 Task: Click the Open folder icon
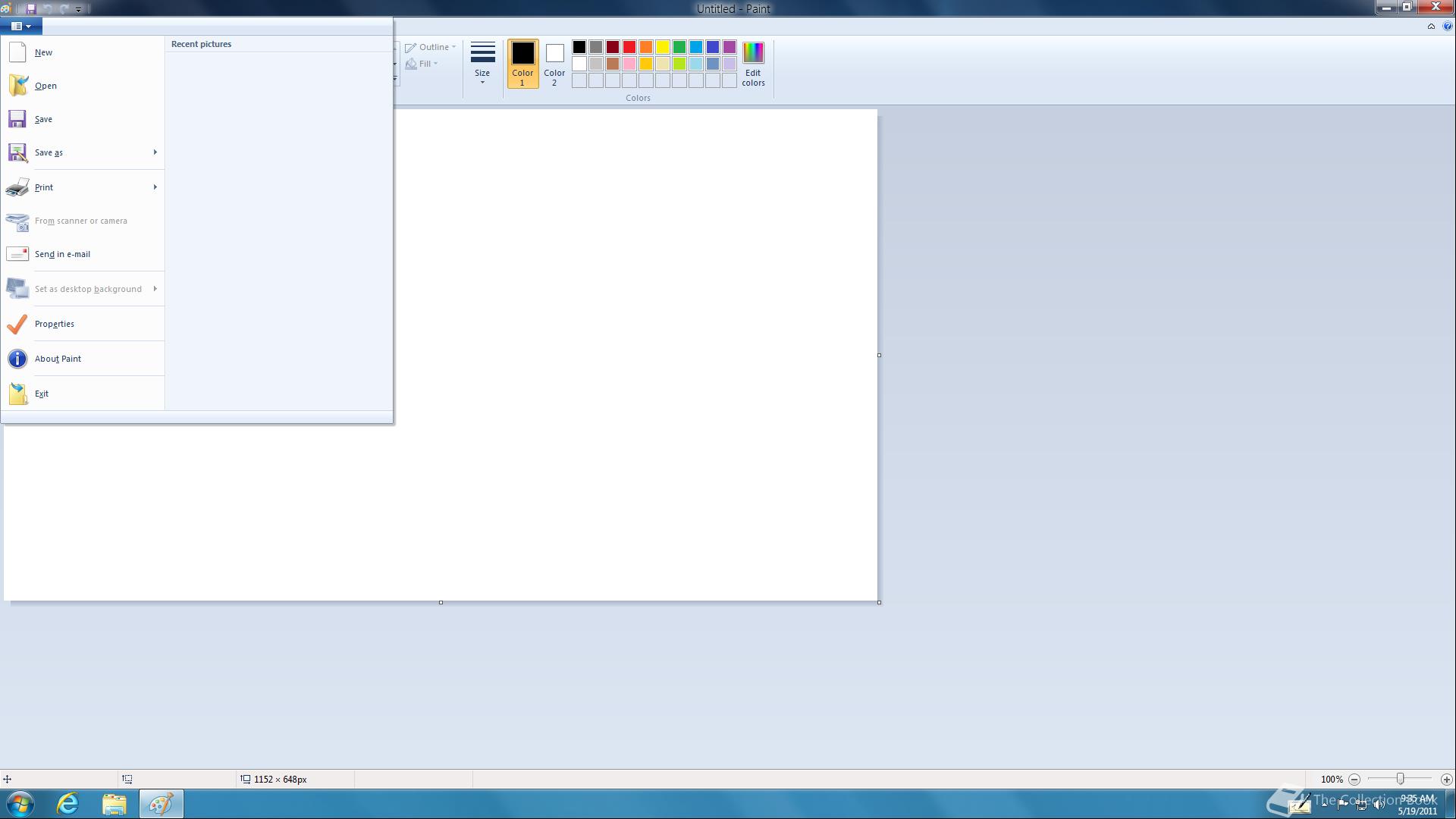[17, 86]
